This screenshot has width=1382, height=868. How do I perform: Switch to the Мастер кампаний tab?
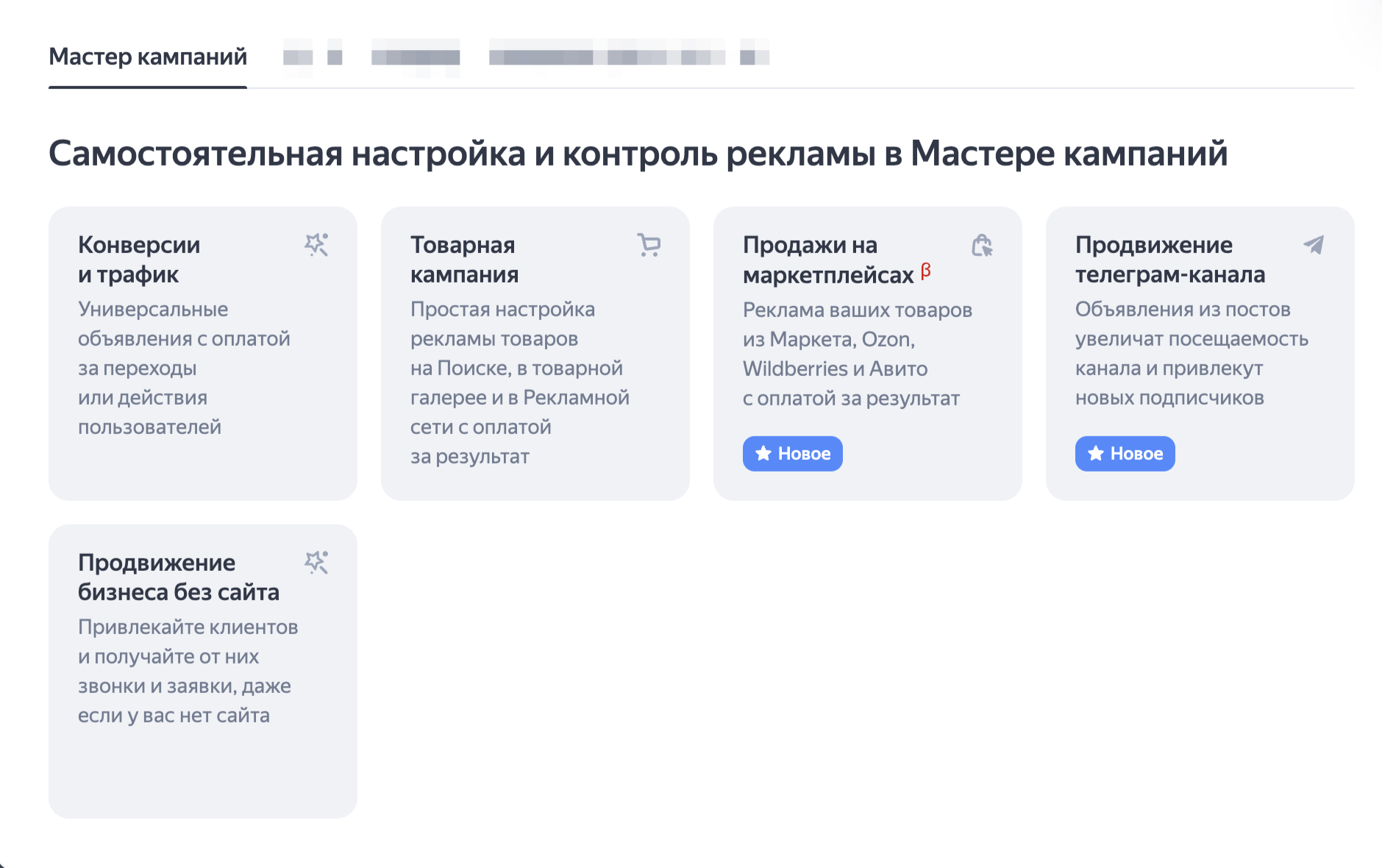148,57
